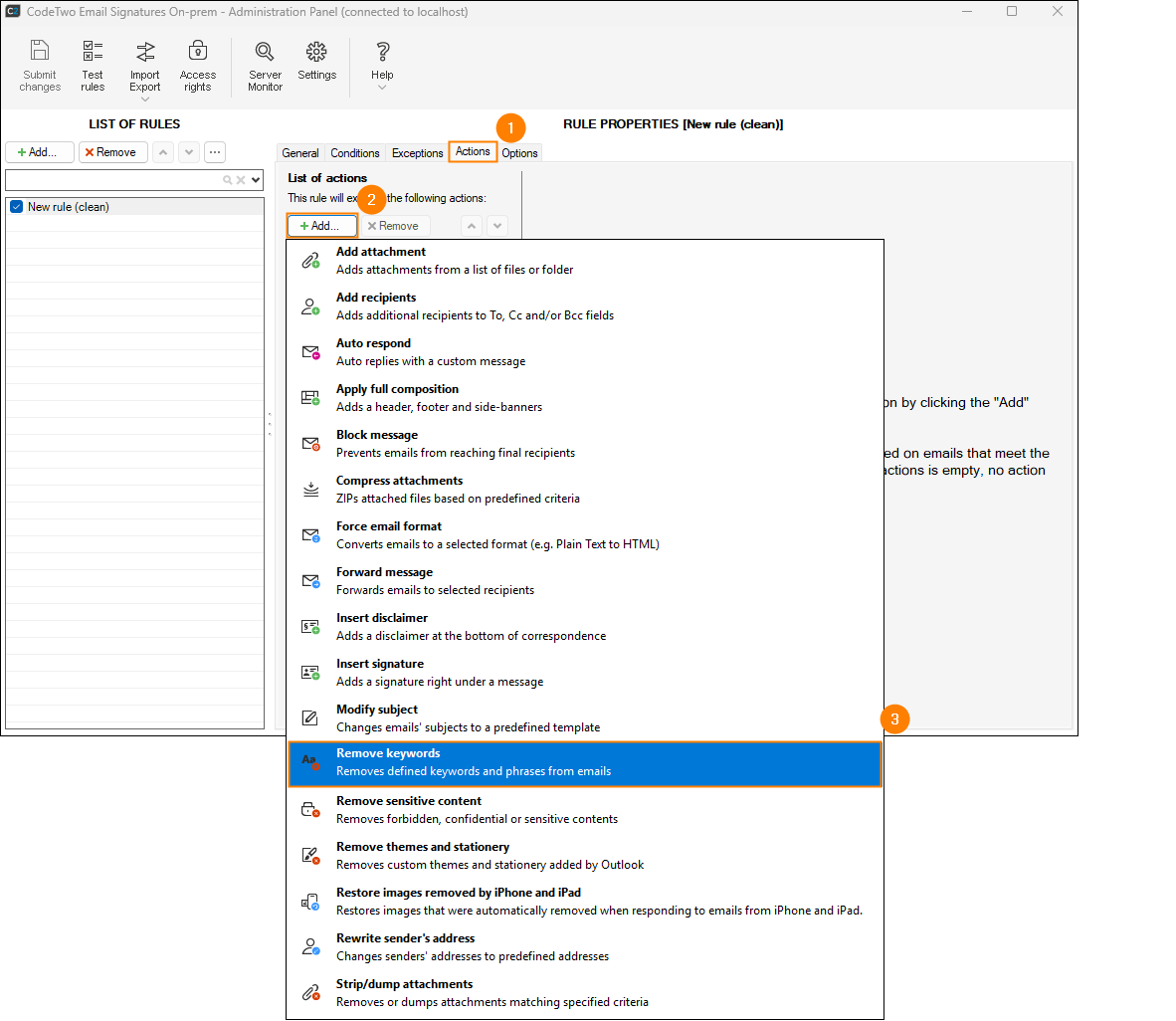Click the Submit changes toolbar icon

pyautogui.click(x=40, y=52)
